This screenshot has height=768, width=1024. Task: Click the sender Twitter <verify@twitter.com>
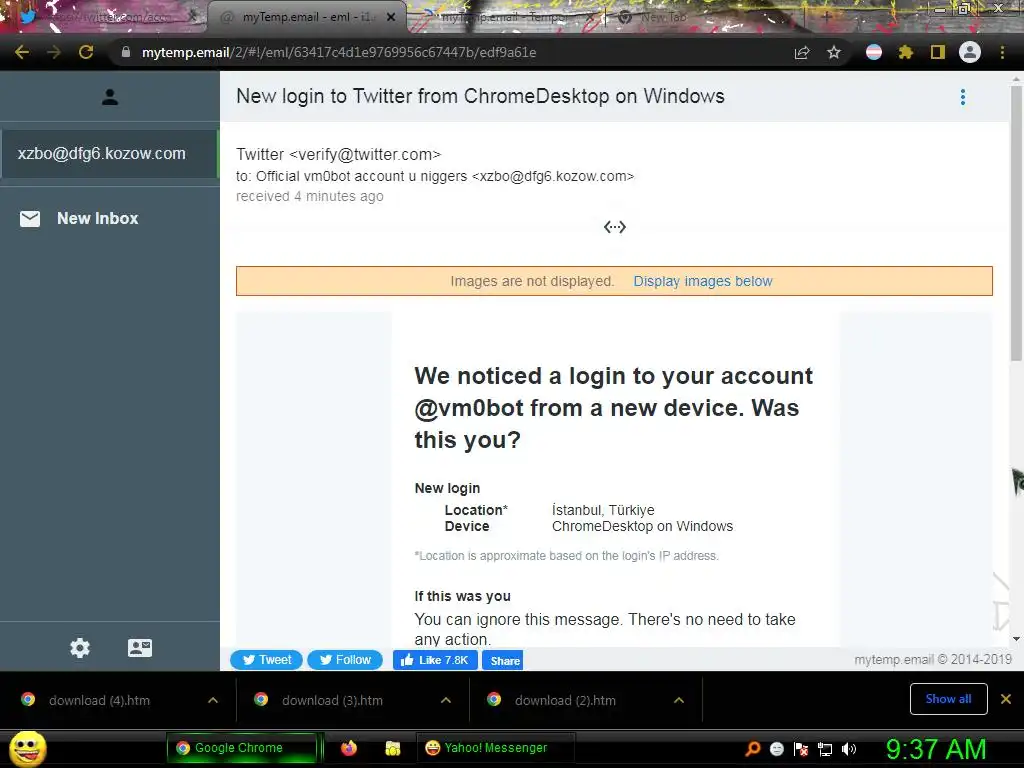coord(338,155)
